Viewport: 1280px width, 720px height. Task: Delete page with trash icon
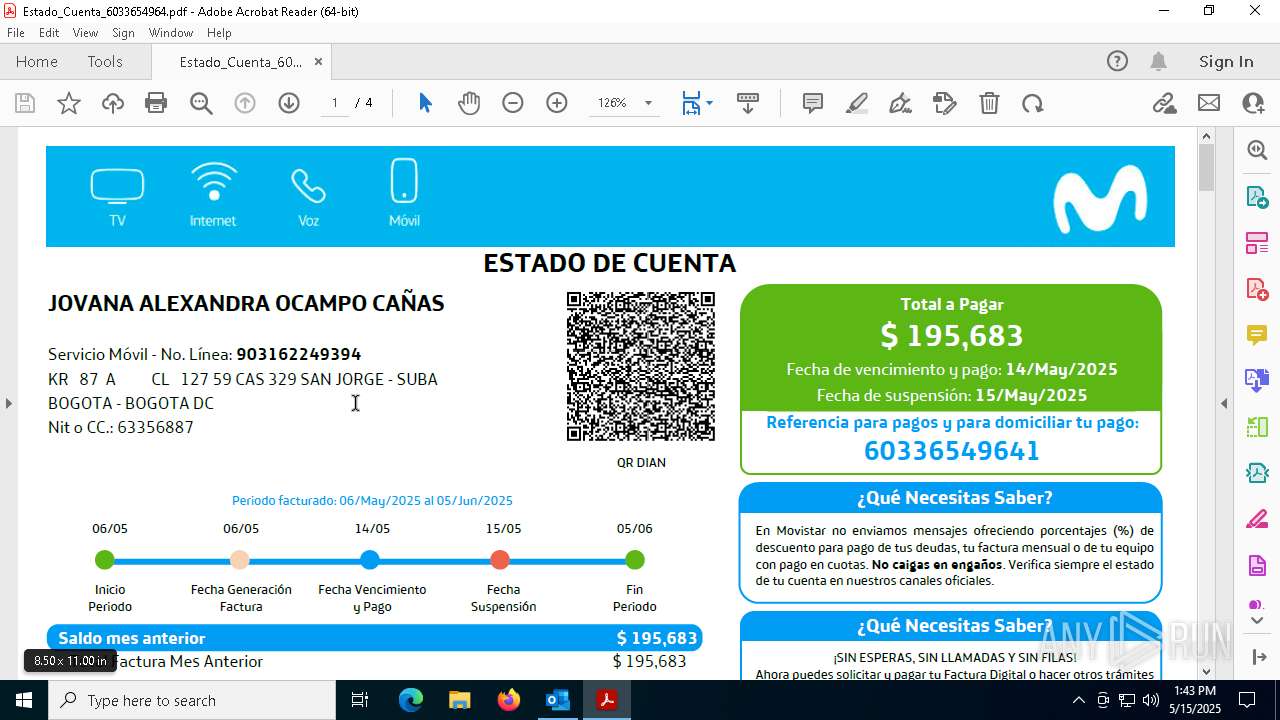989,103
